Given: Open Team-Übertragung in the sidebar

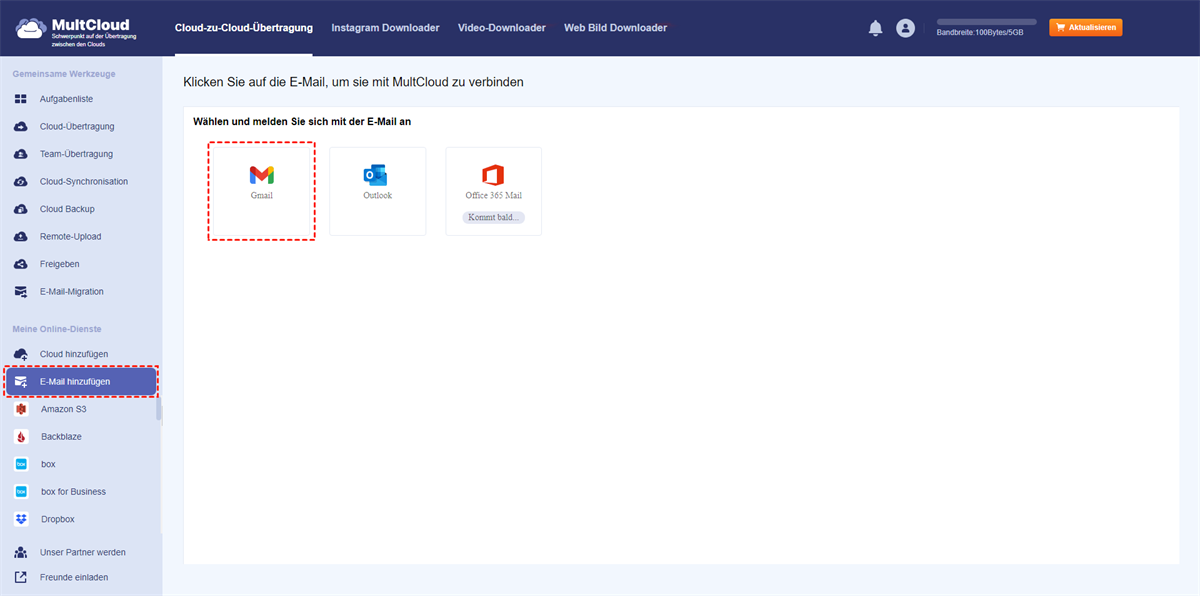Looking at the screenshot, I should (x=76, y=154).
